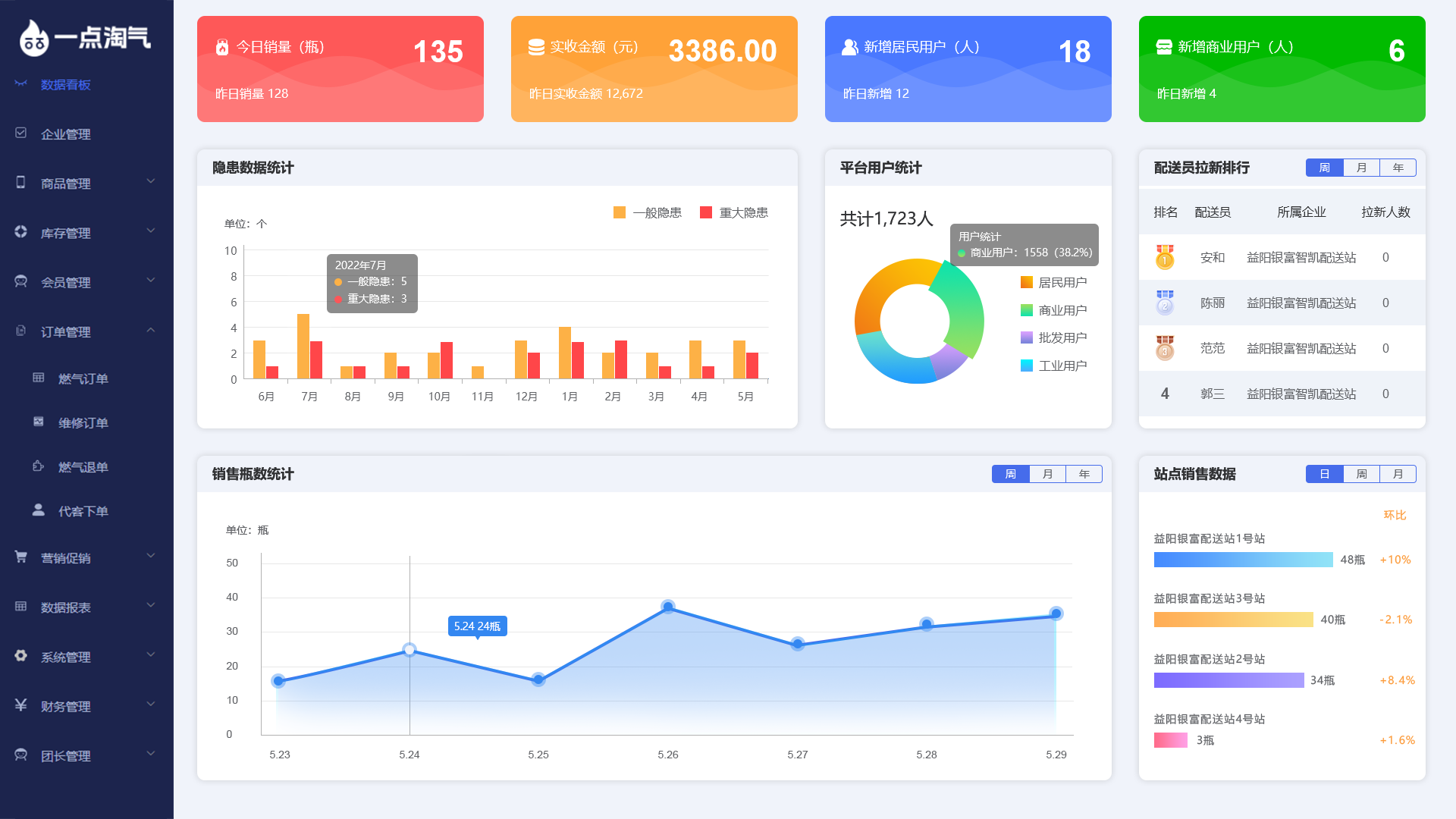Click the 燃气退单 icon
This screenshot has height=819, width=1456.
coord(38,466)
